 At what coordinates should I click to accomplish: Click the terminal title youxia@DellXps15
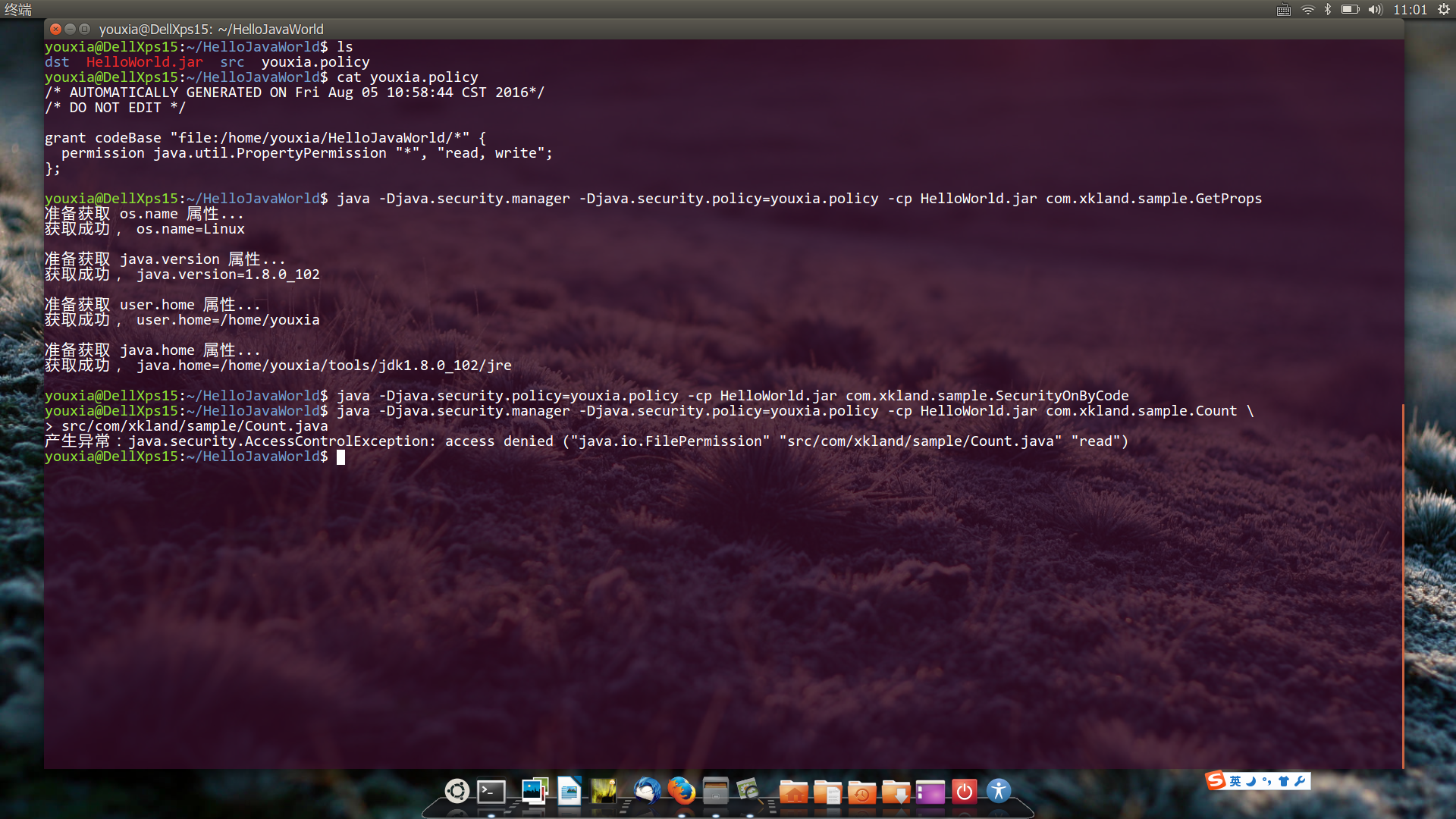tap(211, 29)
